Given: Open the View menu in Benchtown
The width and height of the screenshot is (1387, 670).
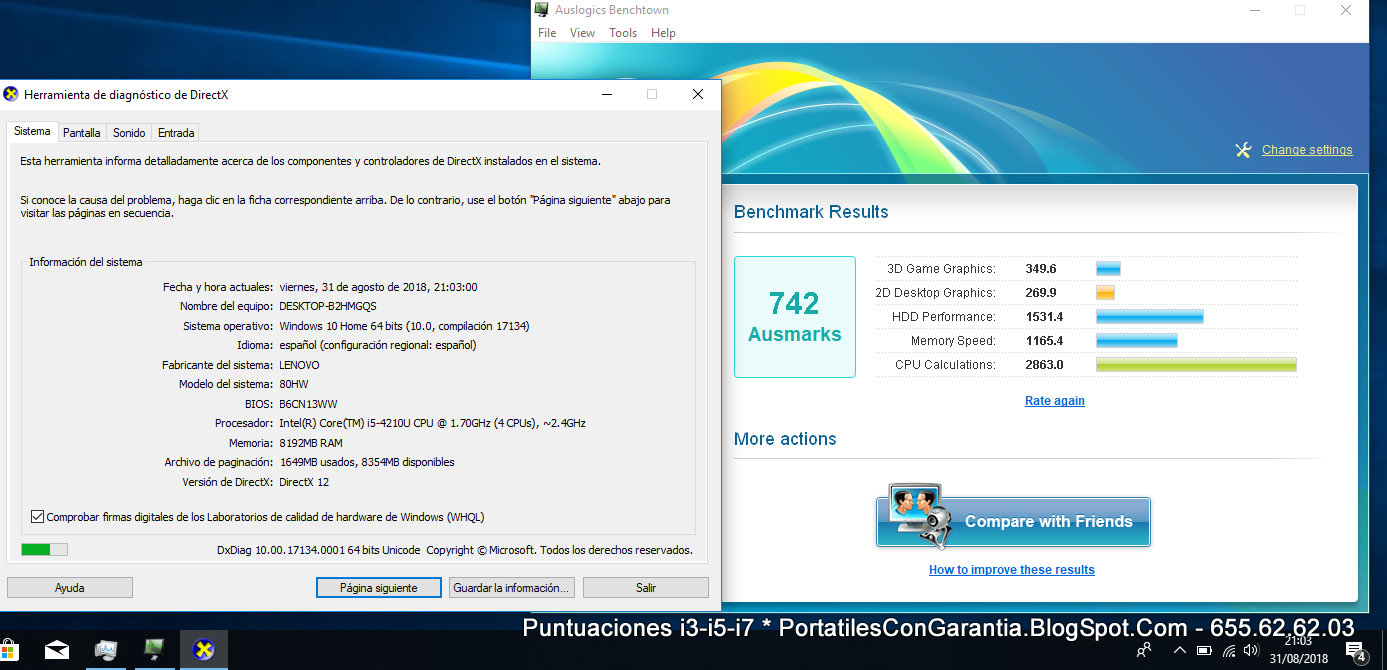Looking at the screenshot, I should (582, 33).
